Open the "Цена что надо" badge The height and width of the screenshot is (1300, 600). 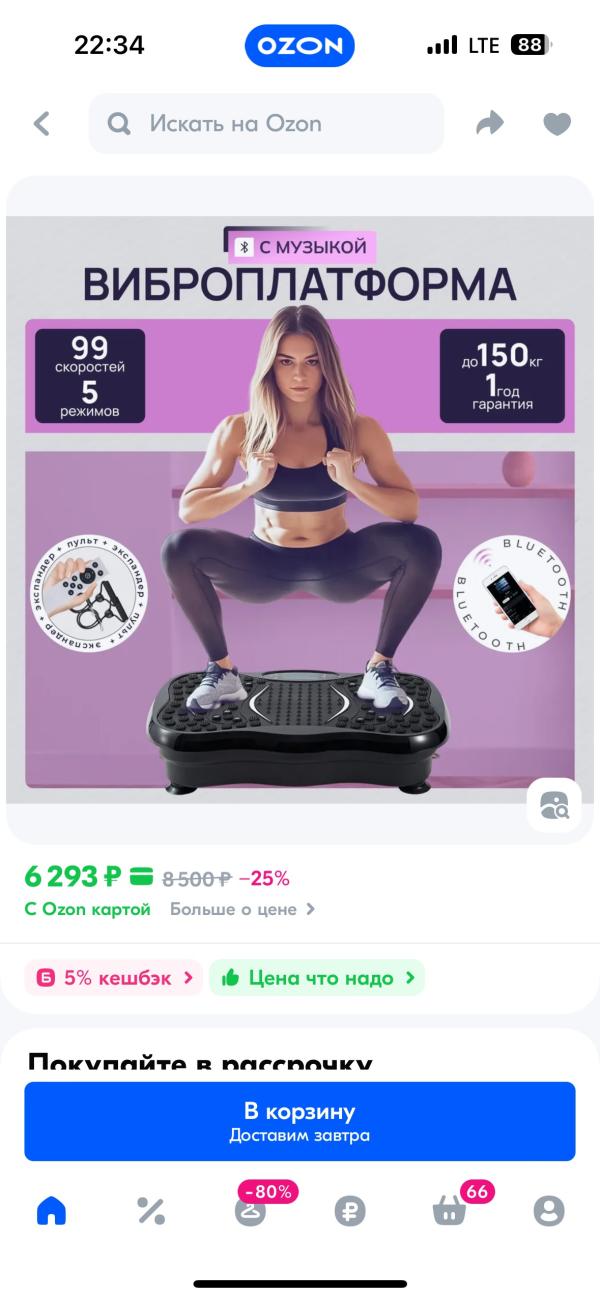317,978
